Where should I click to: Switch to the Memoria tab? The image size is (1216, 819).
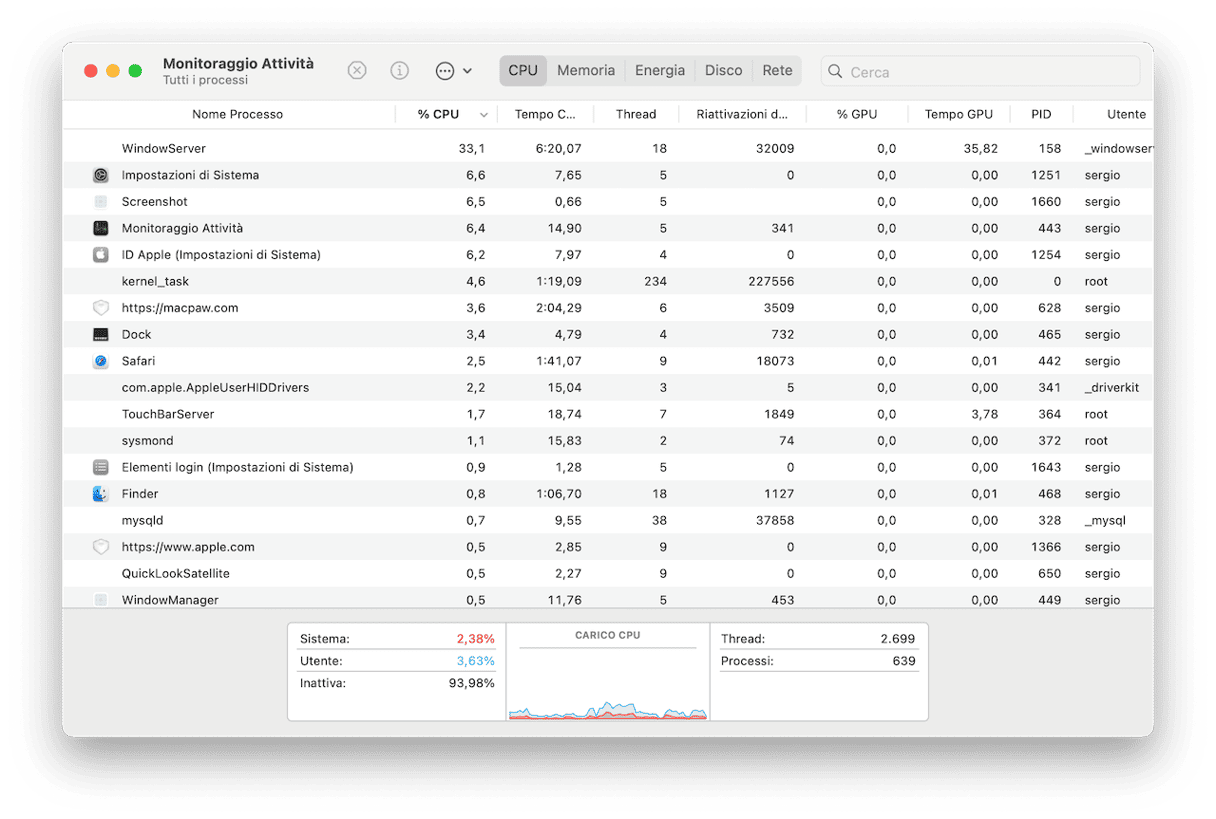tap(586, 71)
